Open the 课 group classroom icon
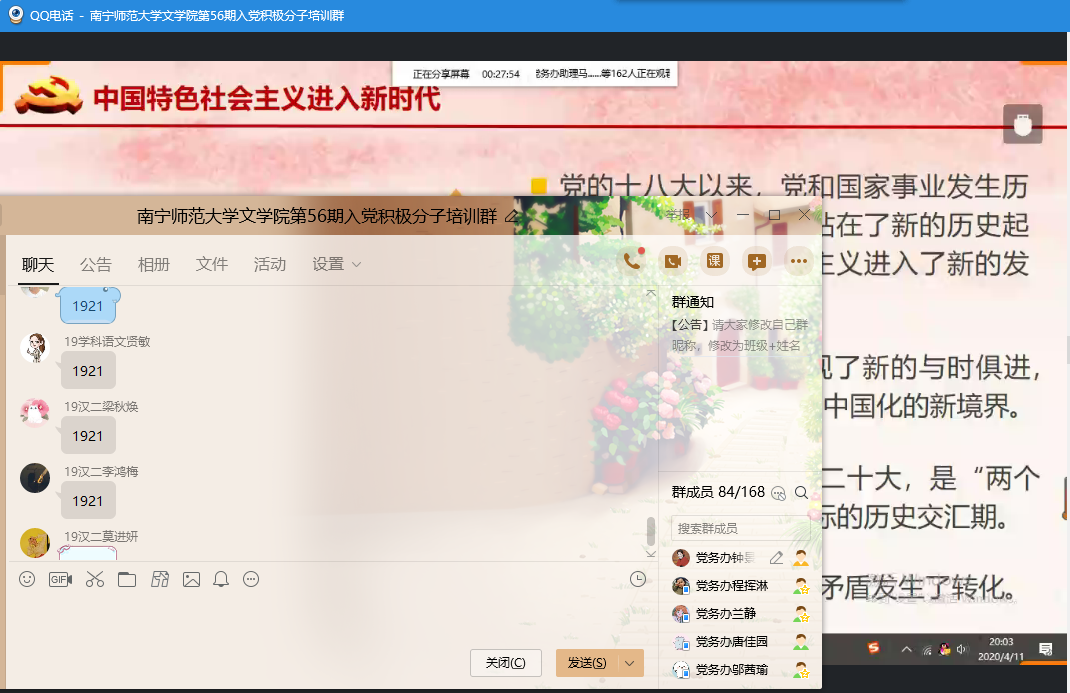This screenshot has width=1070, height=693. [714, 261]
